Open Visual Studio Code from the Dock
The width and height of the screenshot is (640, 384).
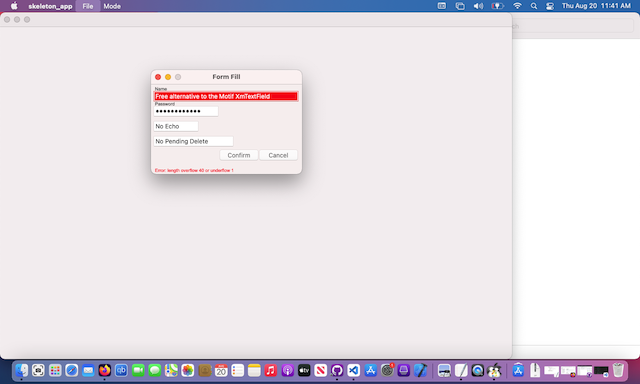pos(354,370)
